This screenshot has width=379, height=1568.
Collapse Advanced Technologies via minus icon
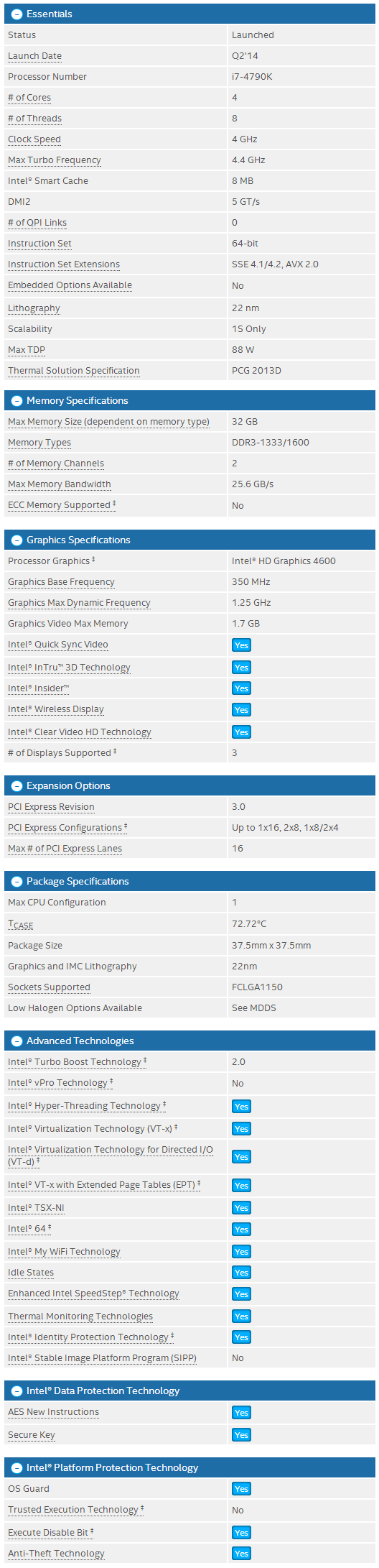tap(17, 1041)
